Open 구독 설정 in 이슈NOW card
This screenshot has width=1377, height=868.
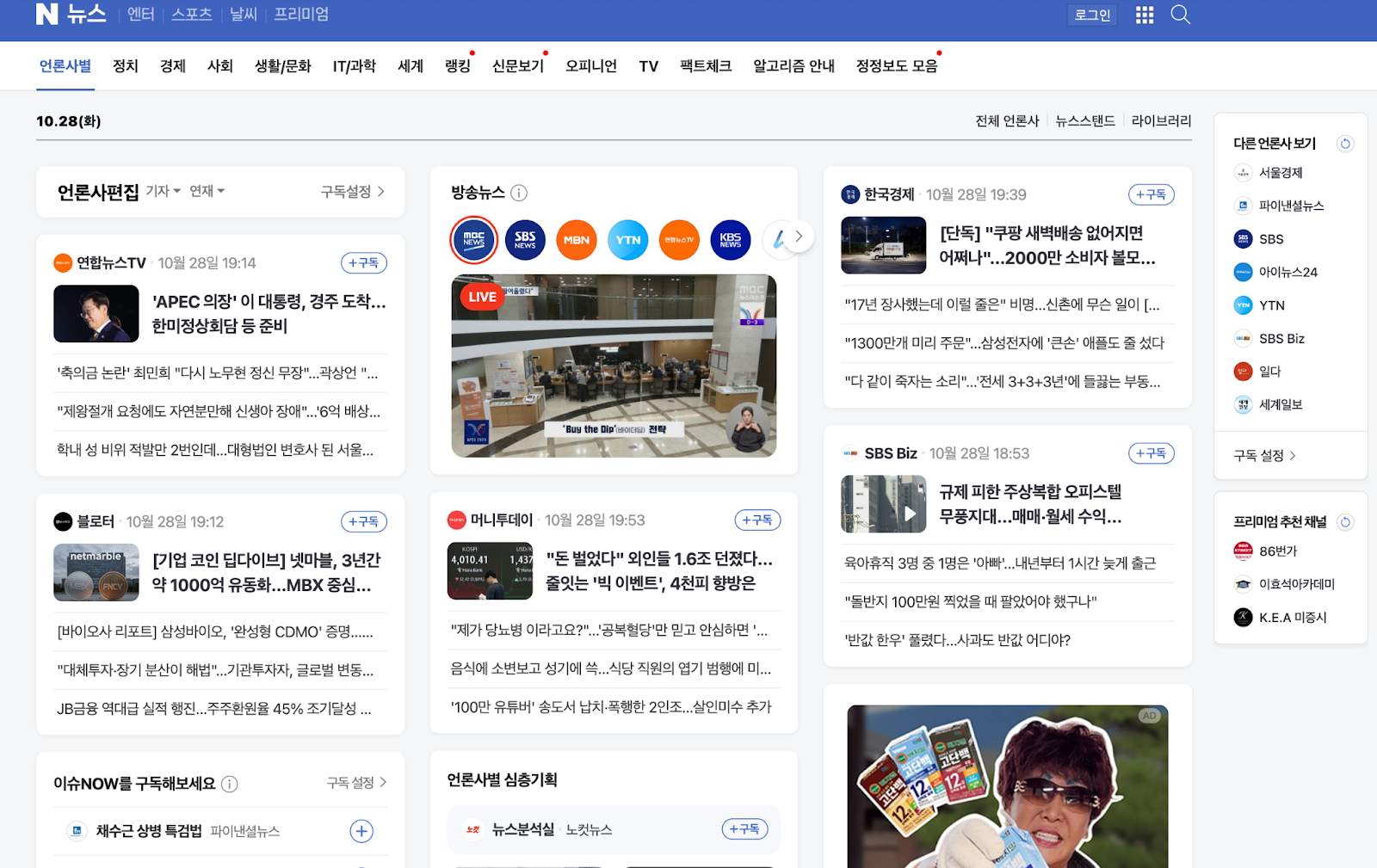(x=357, y=783)
